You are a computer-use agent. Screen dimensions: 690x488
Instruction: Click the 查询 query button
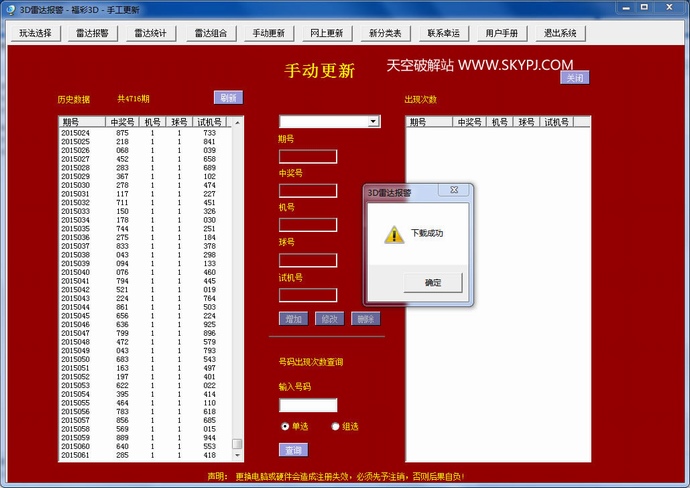(292, 450)
